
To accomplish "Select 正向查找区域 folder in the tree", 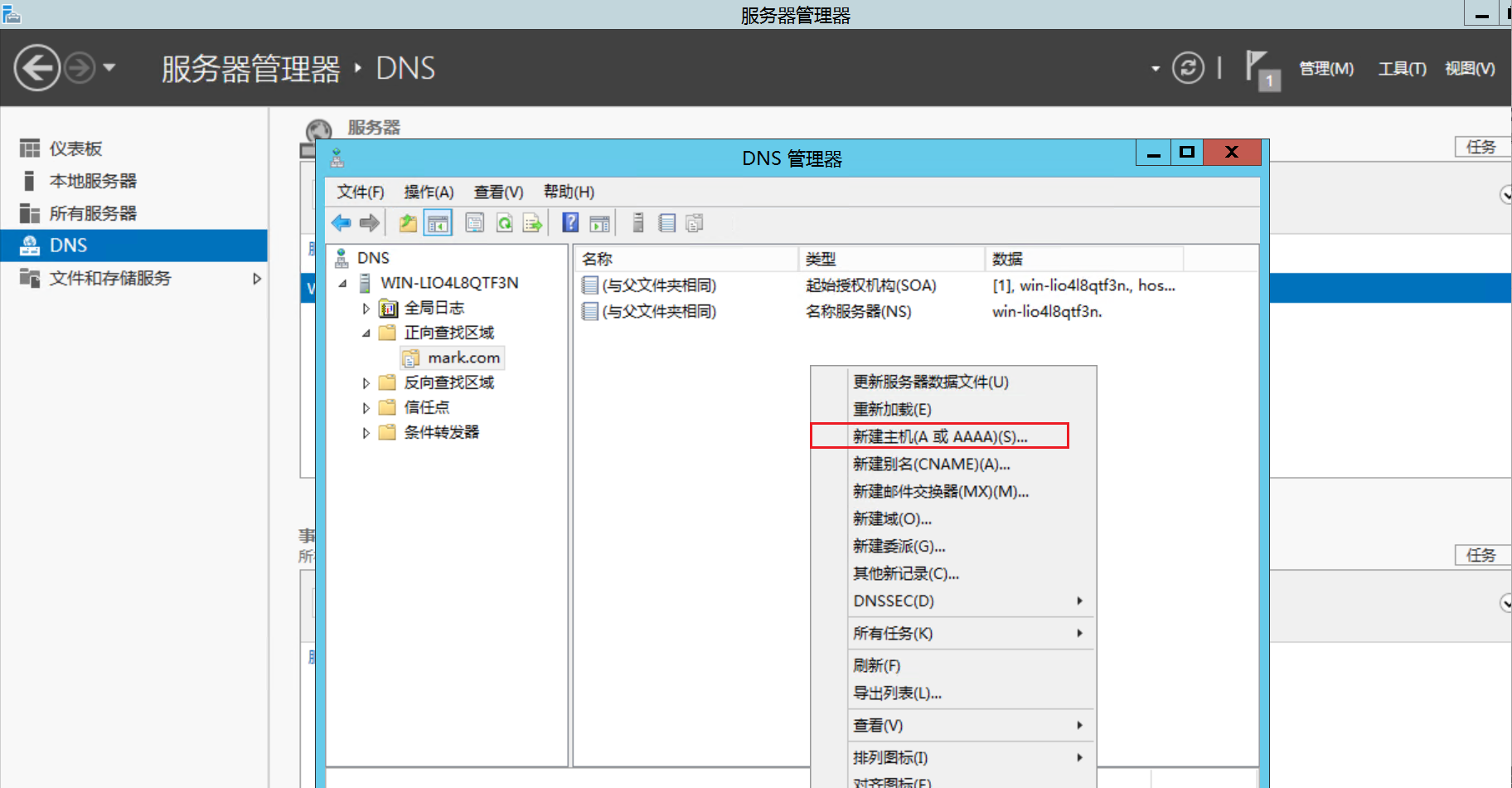I will point(448,333).
